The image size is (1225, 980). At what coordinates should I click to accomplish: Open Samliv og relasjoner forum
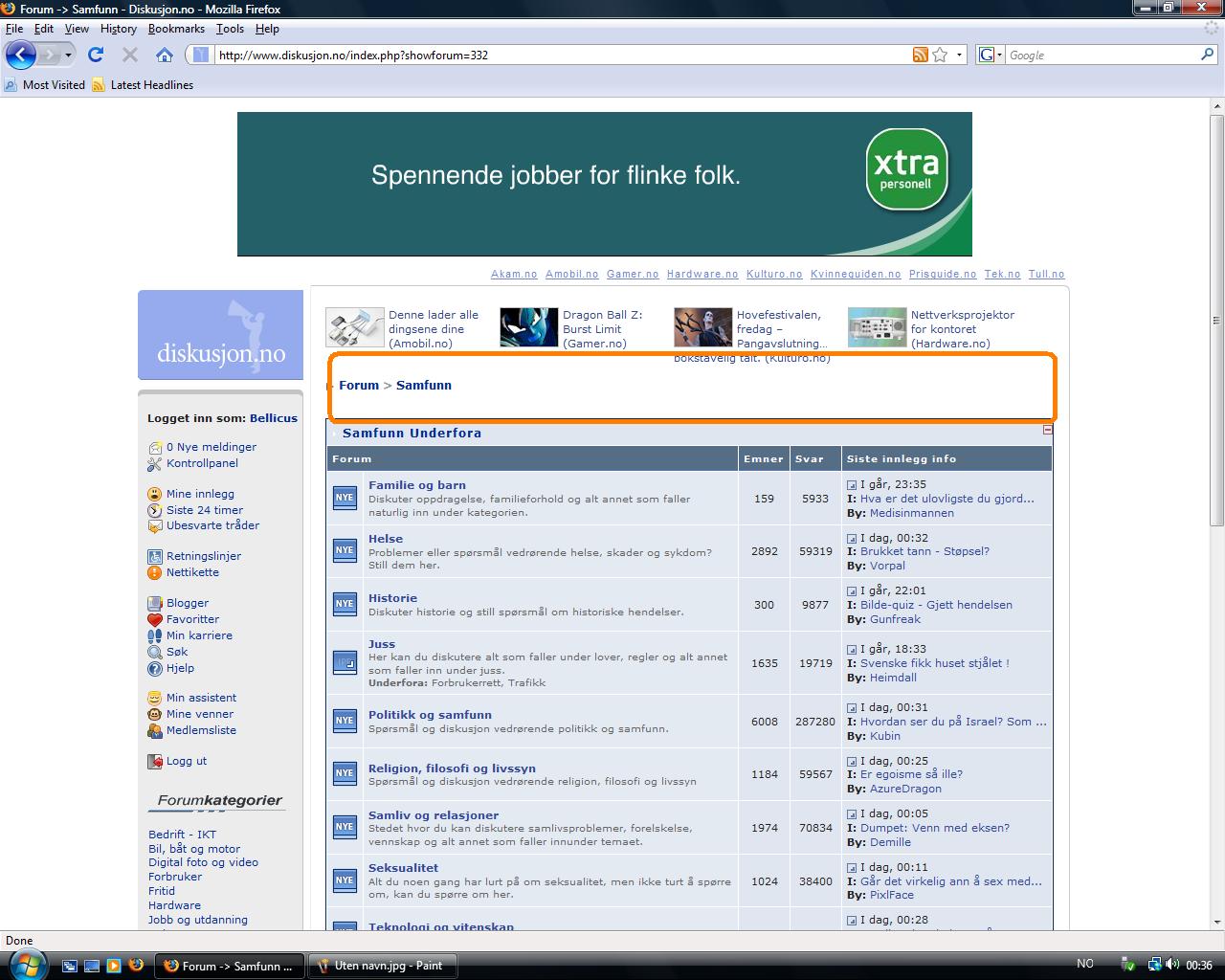click(x=434, y=815)
